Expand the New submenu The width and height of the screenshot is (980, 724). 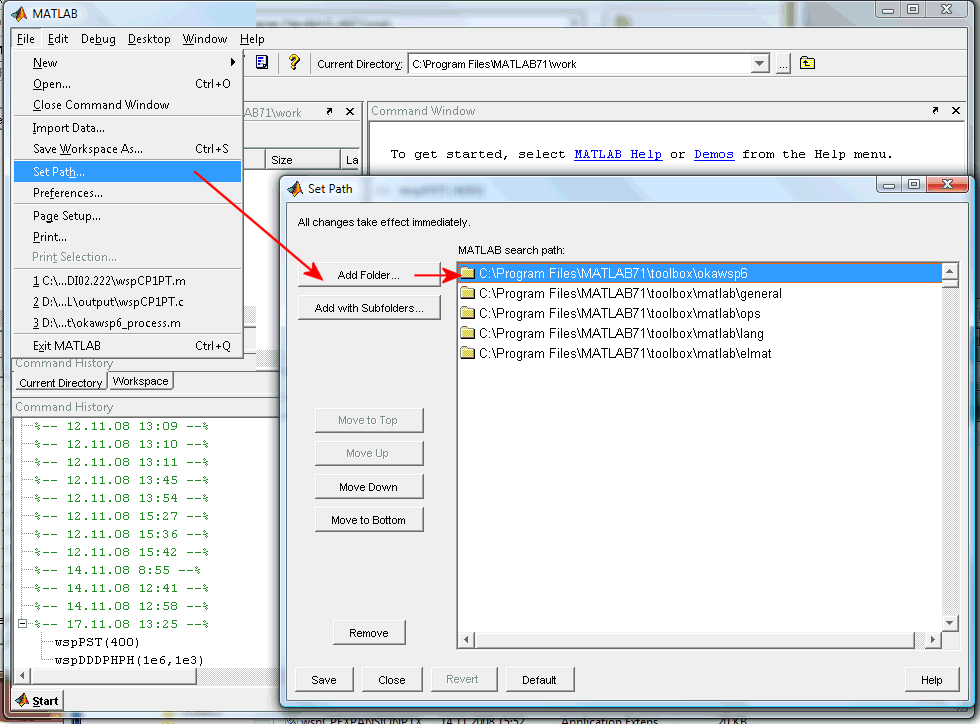point(128,63)
